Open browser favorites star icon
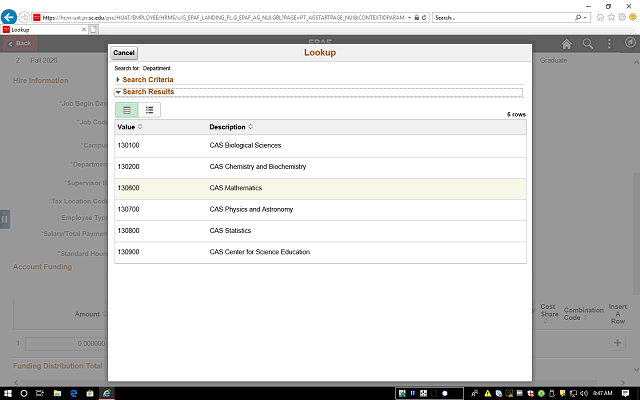The width and height of the screenshot is (640, 400). [x=611, y=17]
